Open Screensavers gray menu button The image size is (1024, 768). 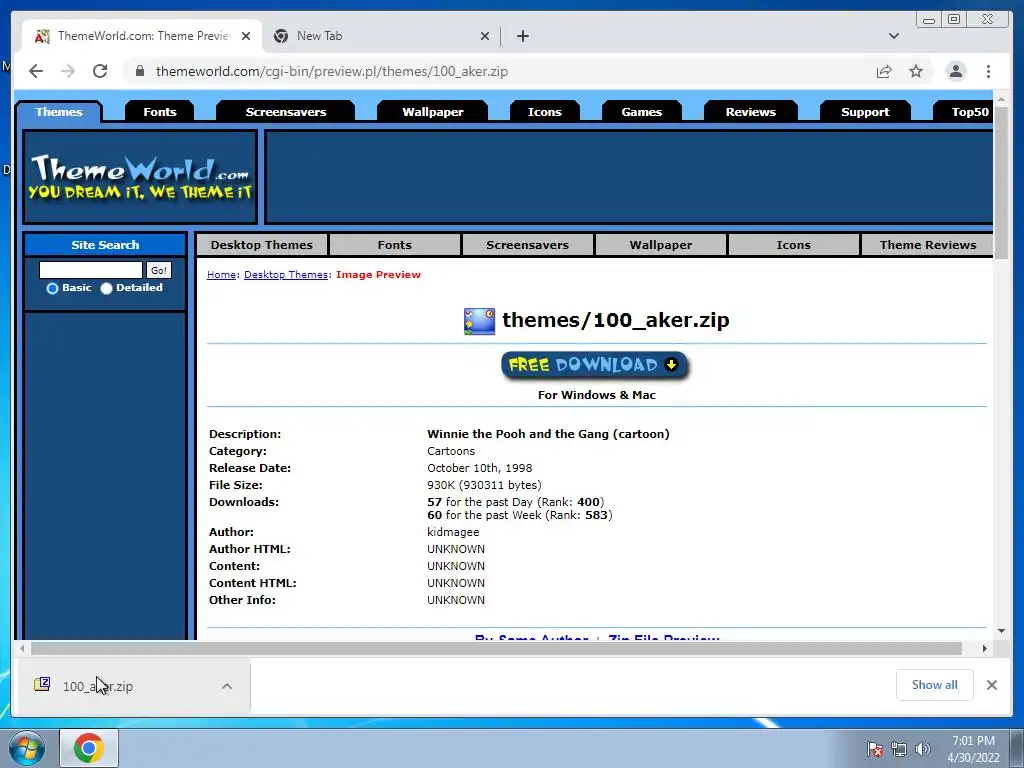pos(528,245)
